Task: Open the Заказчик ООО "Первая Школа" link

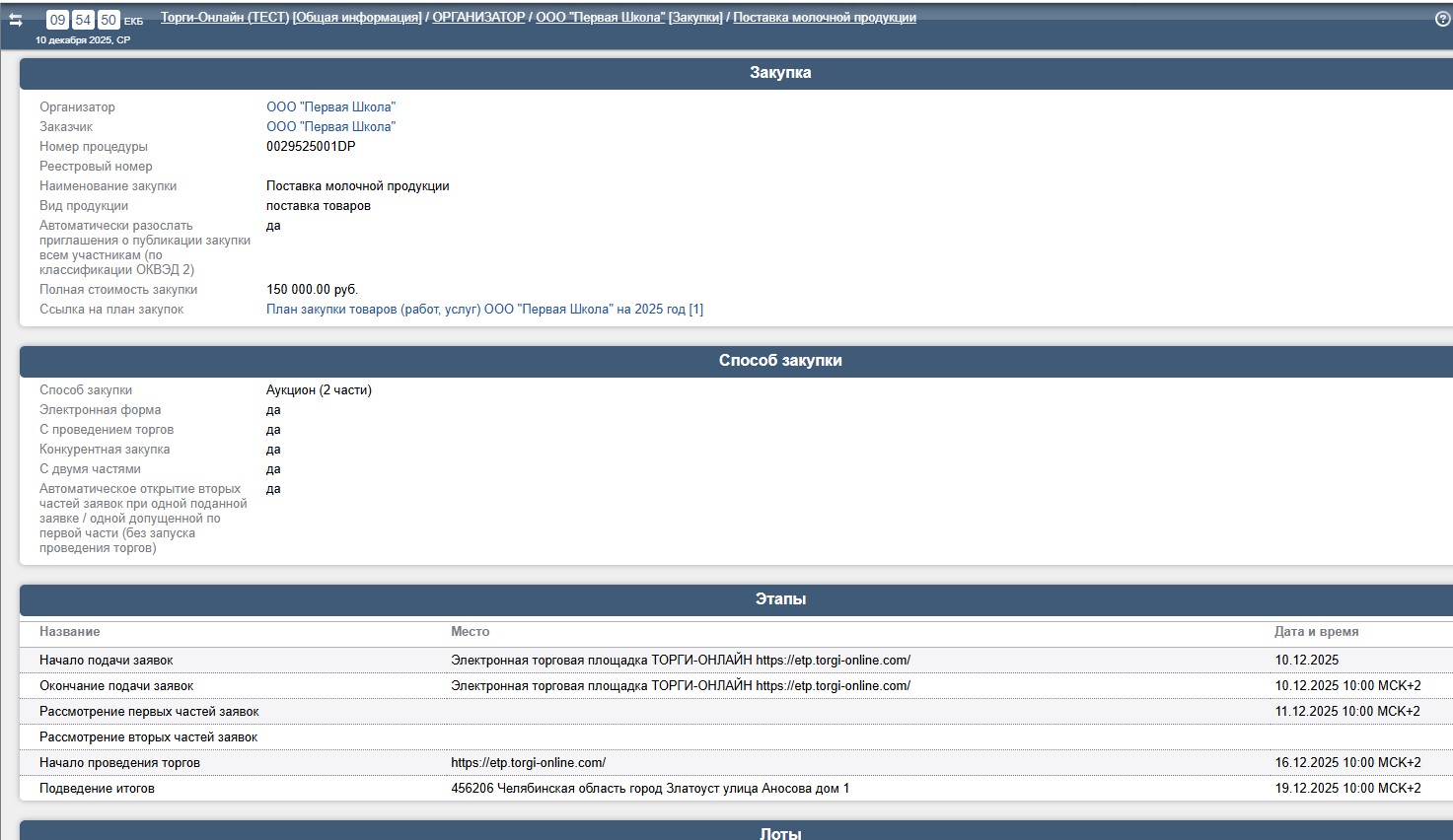Action: click(x=330, y=126)
